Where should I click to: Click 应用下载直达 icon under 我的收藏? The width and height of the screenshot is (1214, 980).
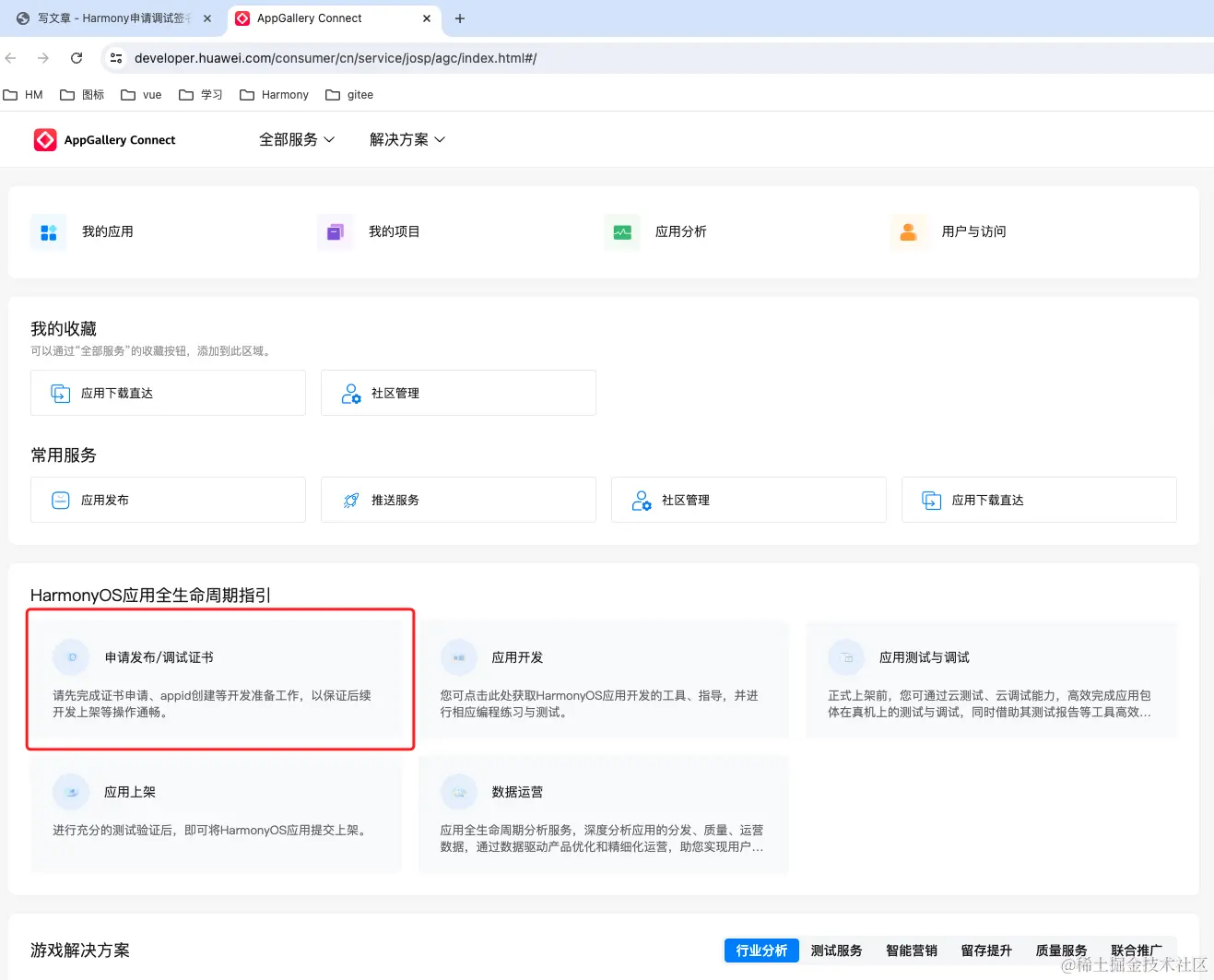61,394
